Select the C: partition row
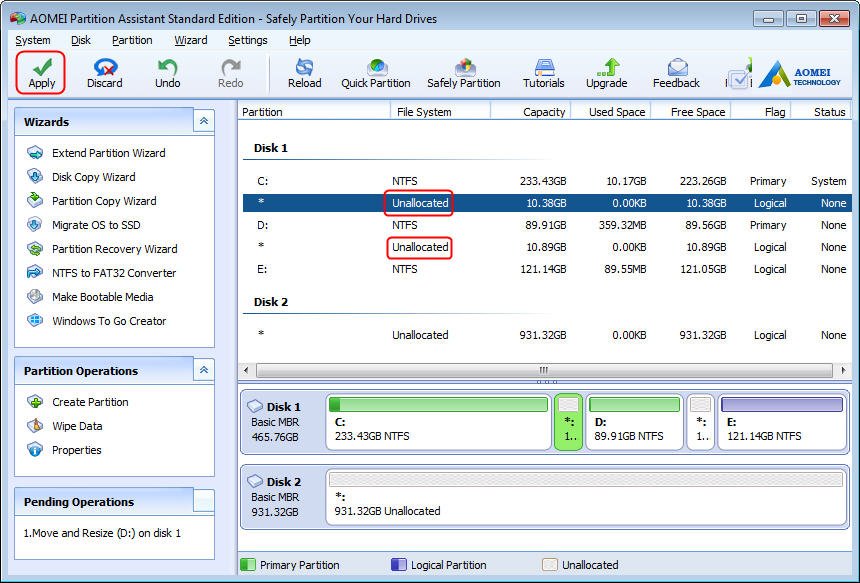 [x=547, y=181]
